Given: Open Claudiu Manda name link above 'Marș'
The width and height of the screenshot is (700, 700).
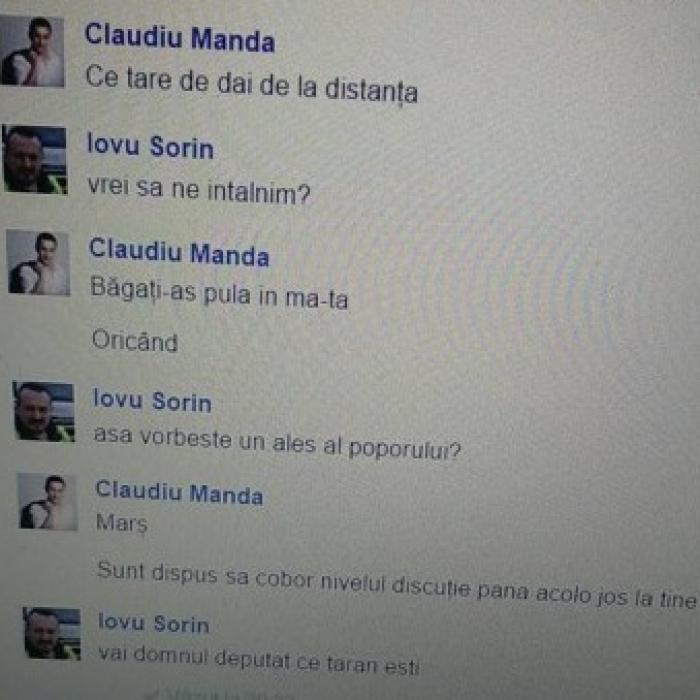Looking at the screenshot, I should (x=179, y=493).
